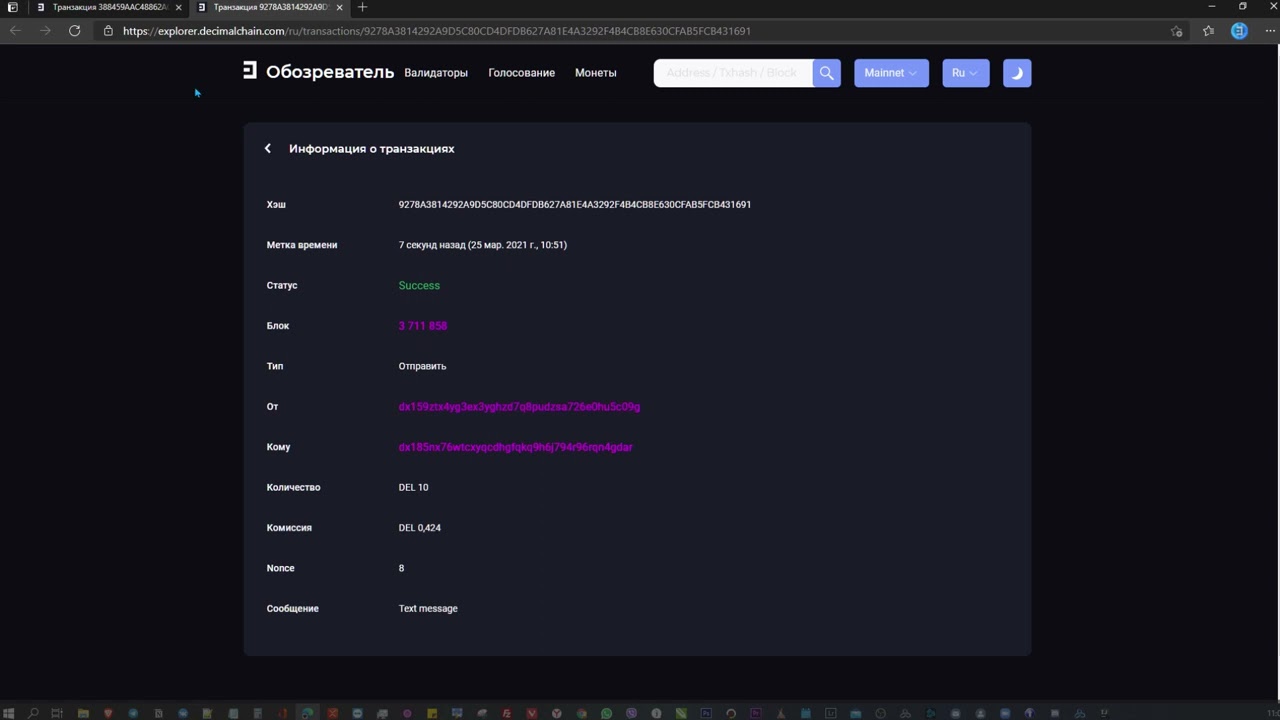Click the Обозреватель home link

coord(330,72)
